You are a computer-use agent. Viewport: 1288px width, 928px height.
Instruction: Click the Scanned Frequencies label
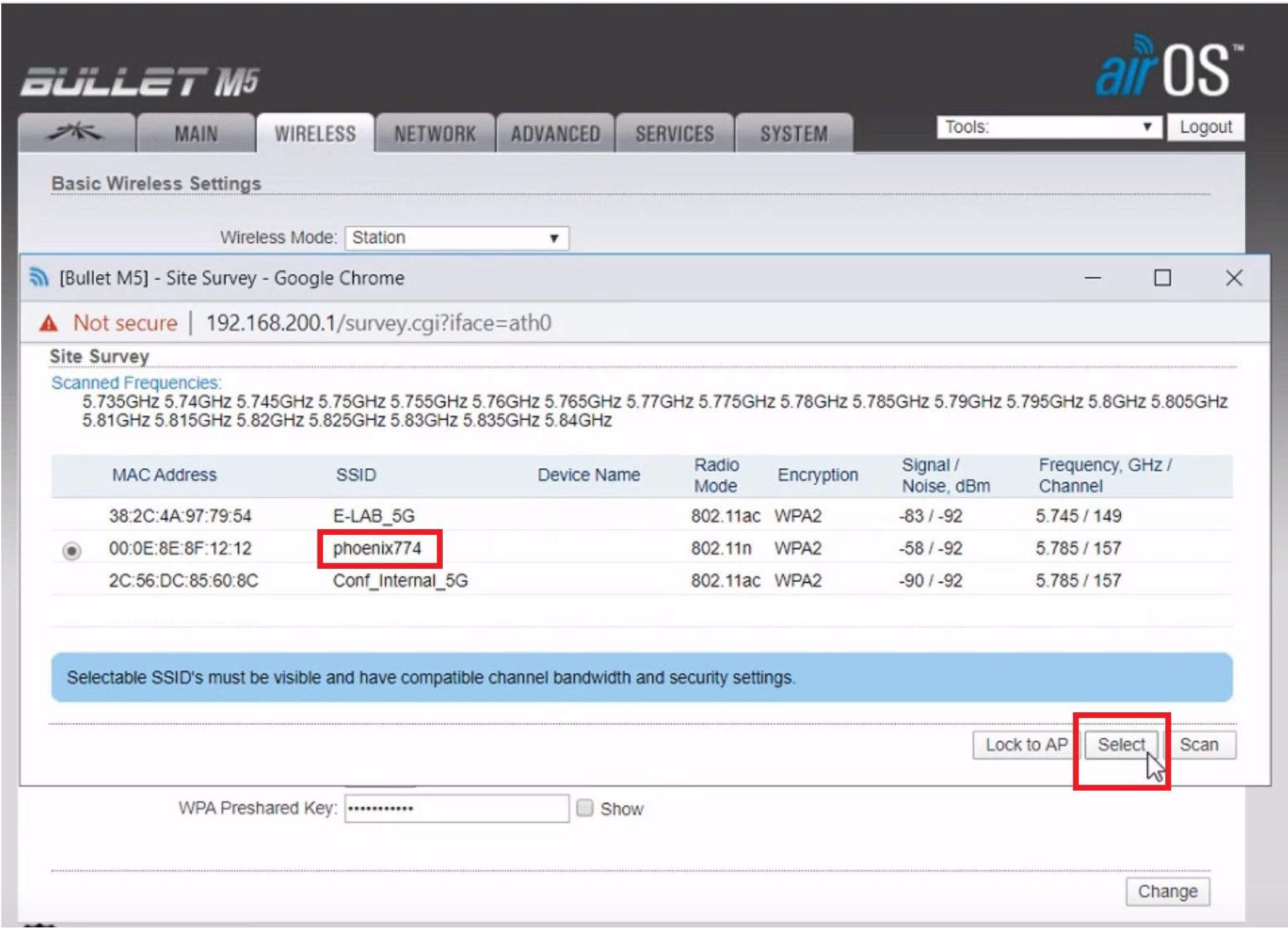tap(136, 383)
